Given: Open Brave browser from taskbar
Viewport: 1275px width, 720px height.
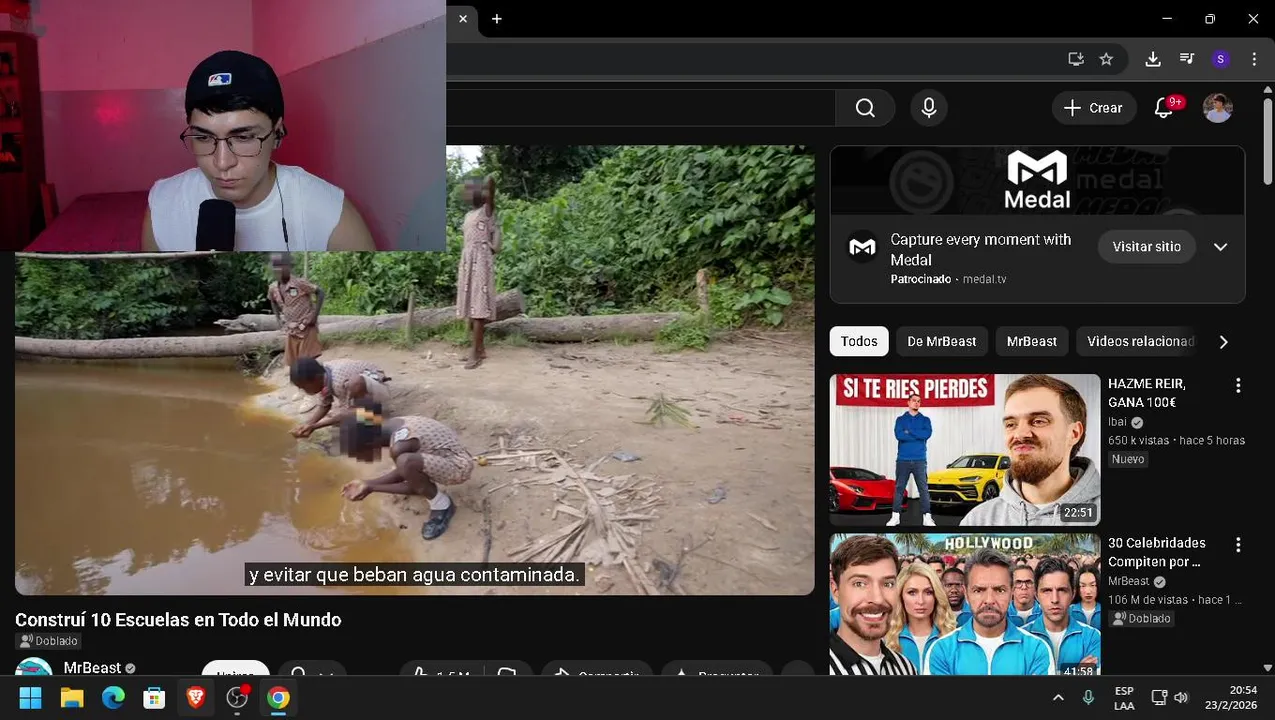Looking at the screenshot, I should (196, 698).
